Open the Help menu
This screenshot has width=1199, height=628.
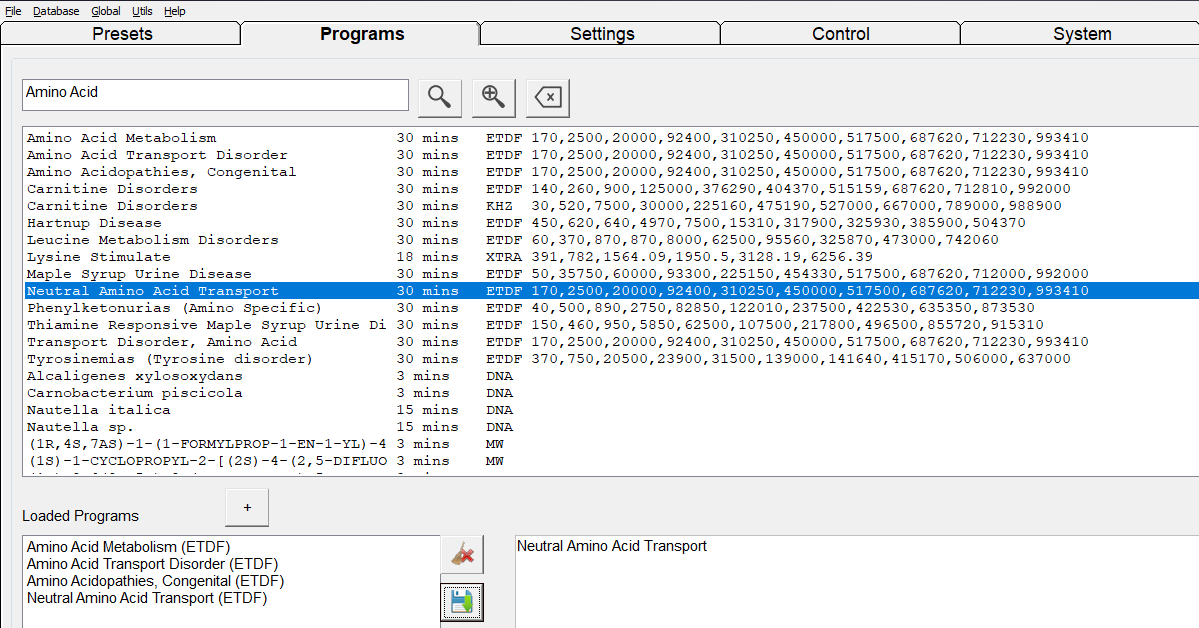tap(174, 11)
